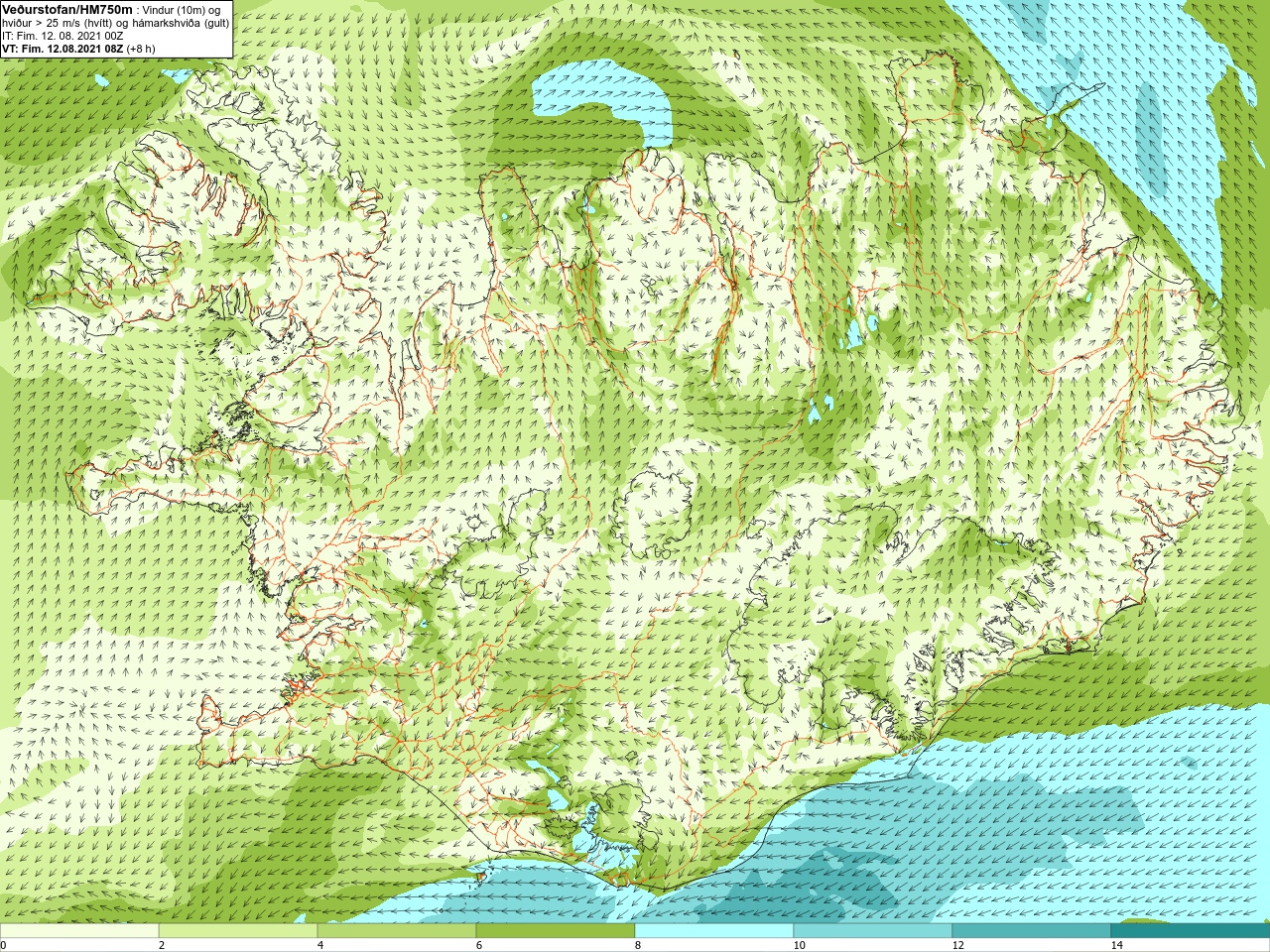Select the light green 2–4 m/s scale swatch
This screenshot has height=952, width=1270.
[x=238, y=931]
